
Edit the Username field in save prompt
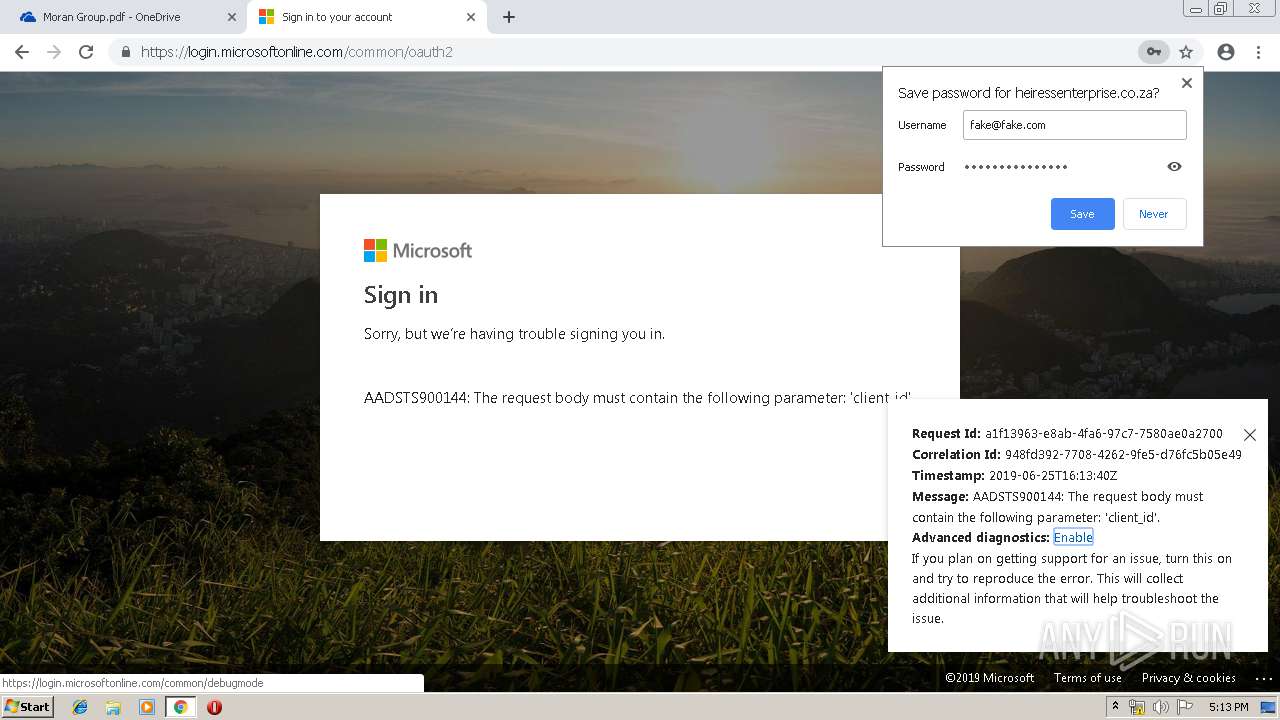click(1074, 125)
